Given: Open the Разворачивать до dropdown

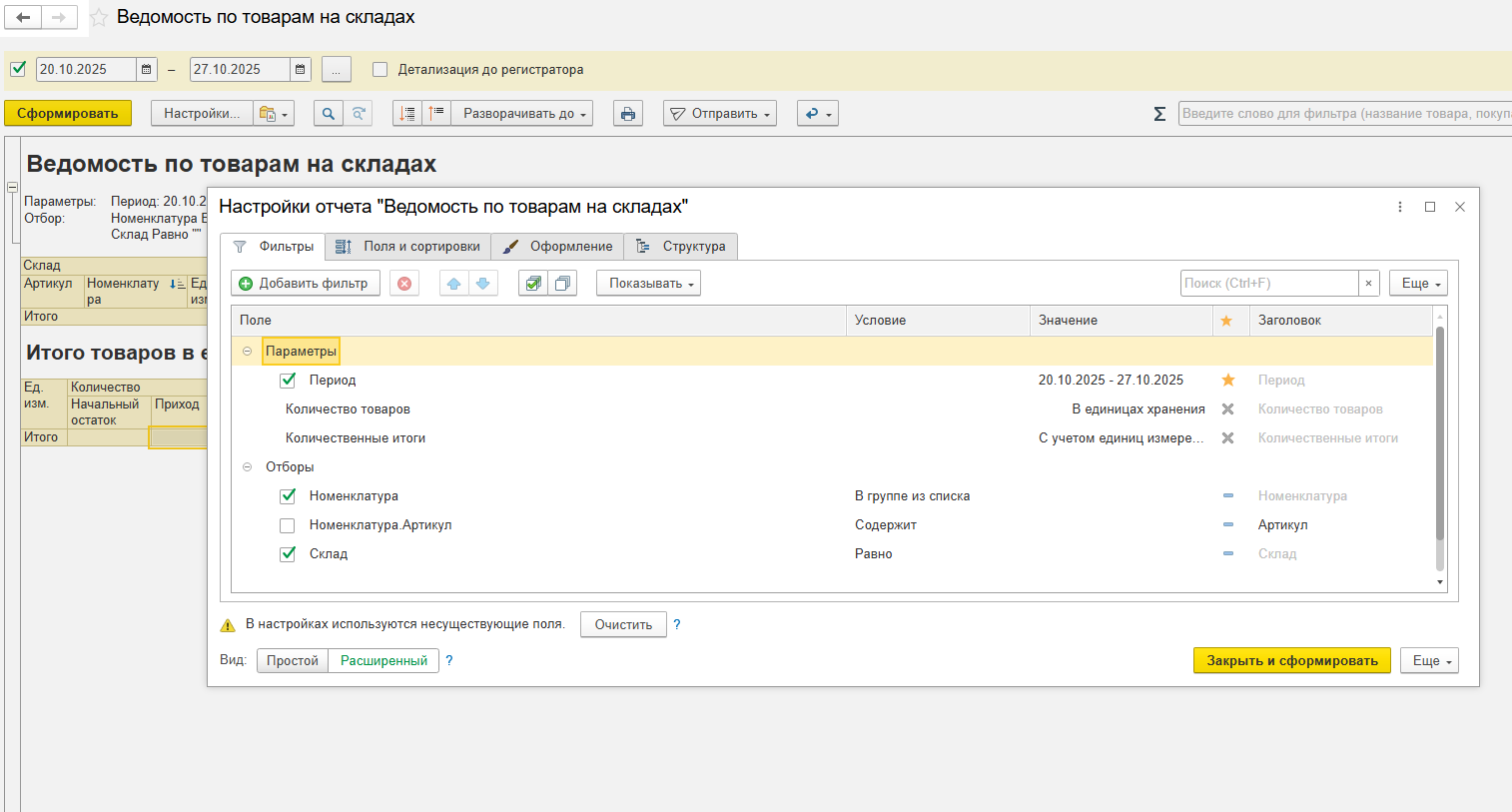Looking at the screenshot, I should pyautogui.click(x=526, y=114).
